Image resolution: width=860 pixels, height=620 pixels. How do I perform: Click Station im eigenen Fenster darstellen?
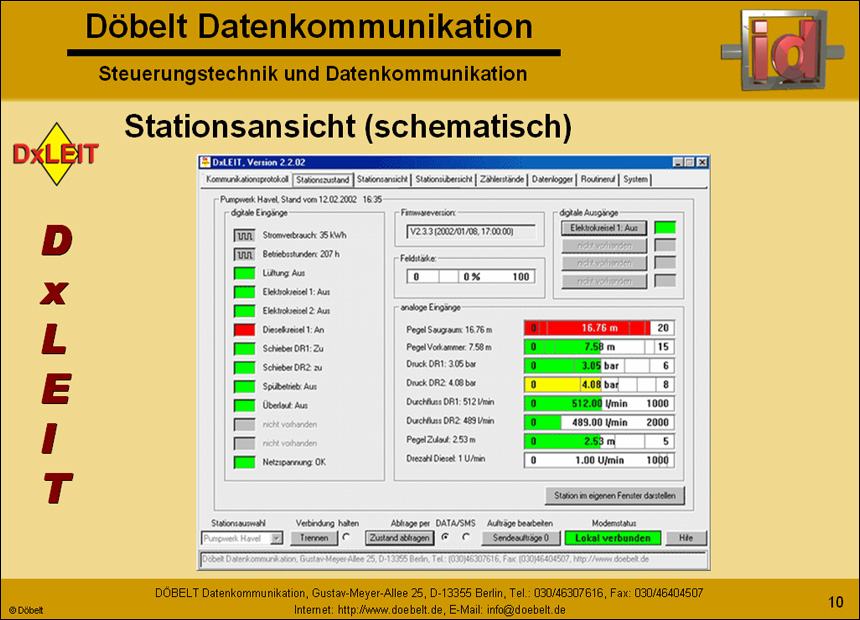point(615,495)
